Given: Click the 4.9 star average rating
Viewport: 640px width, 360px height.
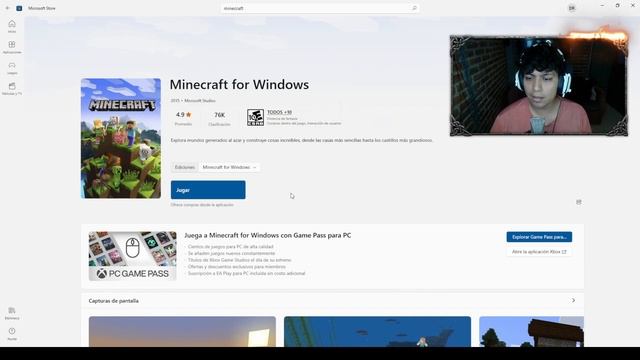Looking at the screenshot, I should 183,118.
